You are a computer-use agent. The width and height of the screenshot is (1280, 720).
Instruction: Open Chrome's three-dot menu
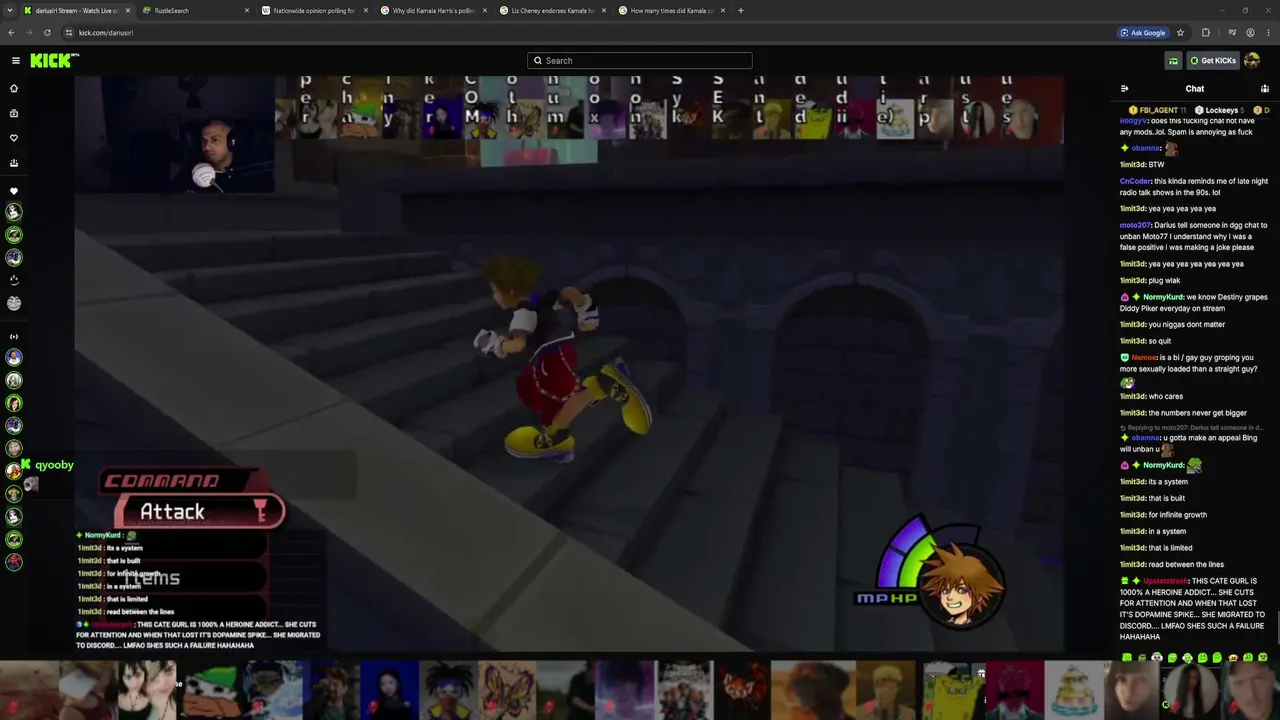(1268, 32)
